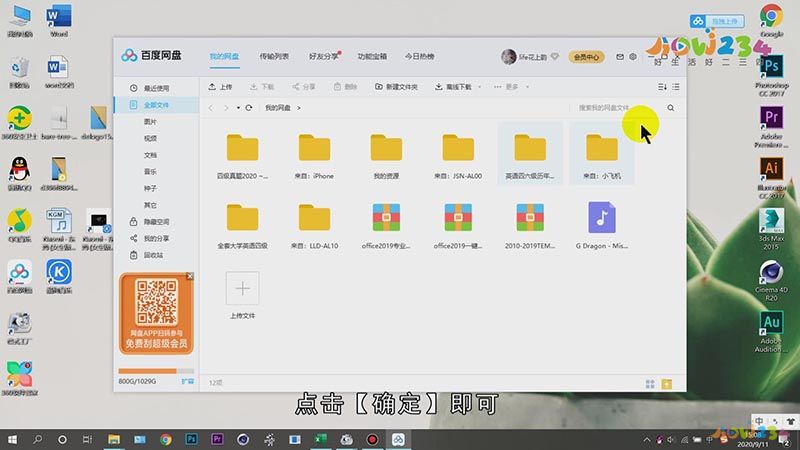Switch to the 我的网盘 tab
Viewport: 800px width, 450px height.
[x=224, y=56]
